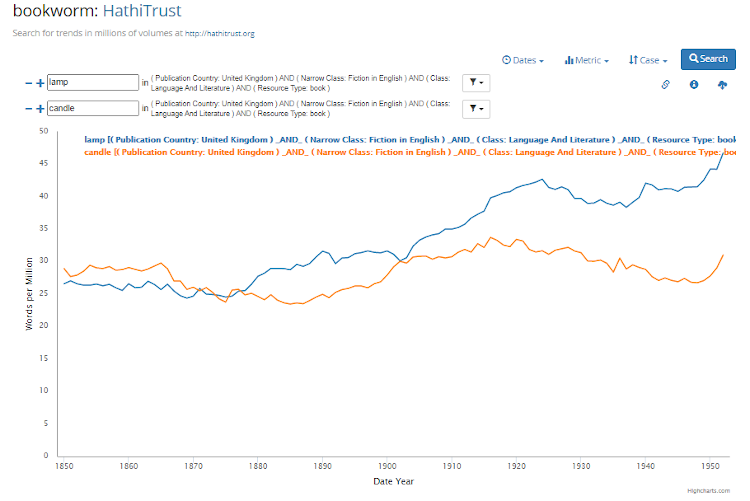The height and width of the screenshot is (501, 750).
Task: Expand the Metric dropdown menu
Action: pyautogui.click(x=586, y=60)
